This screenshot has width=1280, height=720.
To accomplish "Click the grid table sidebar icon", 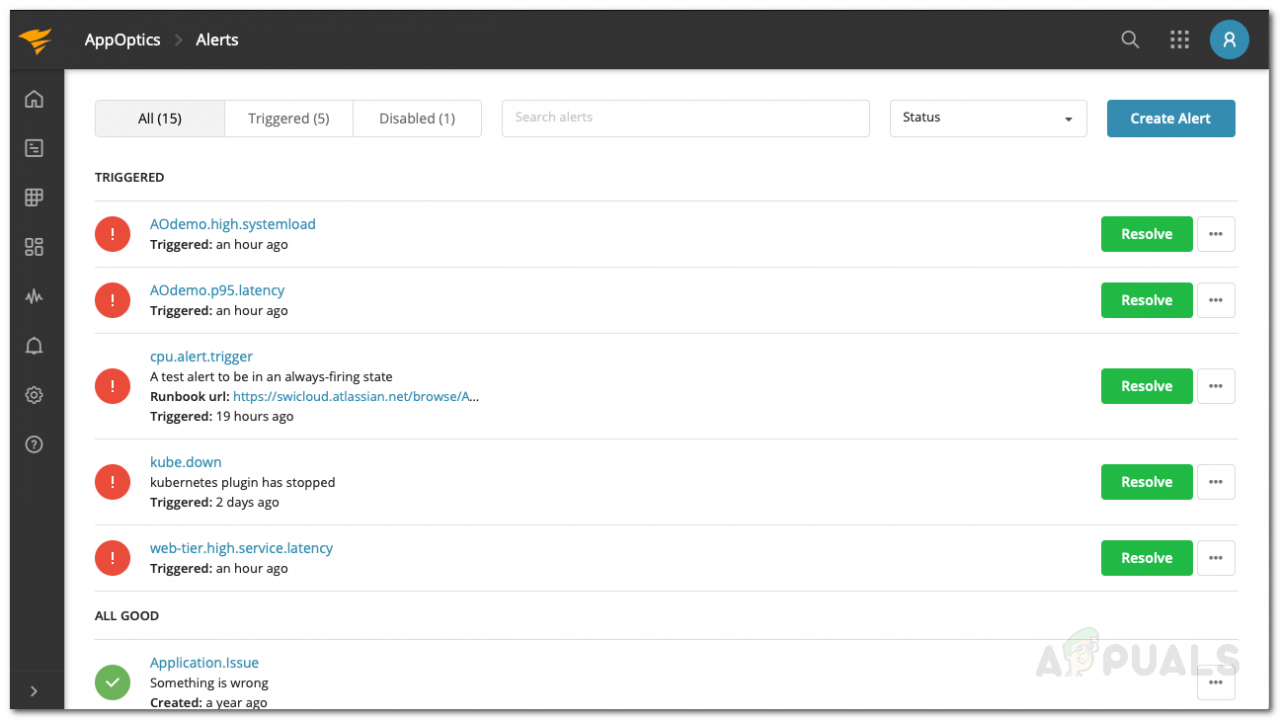I will pos(34,197).
